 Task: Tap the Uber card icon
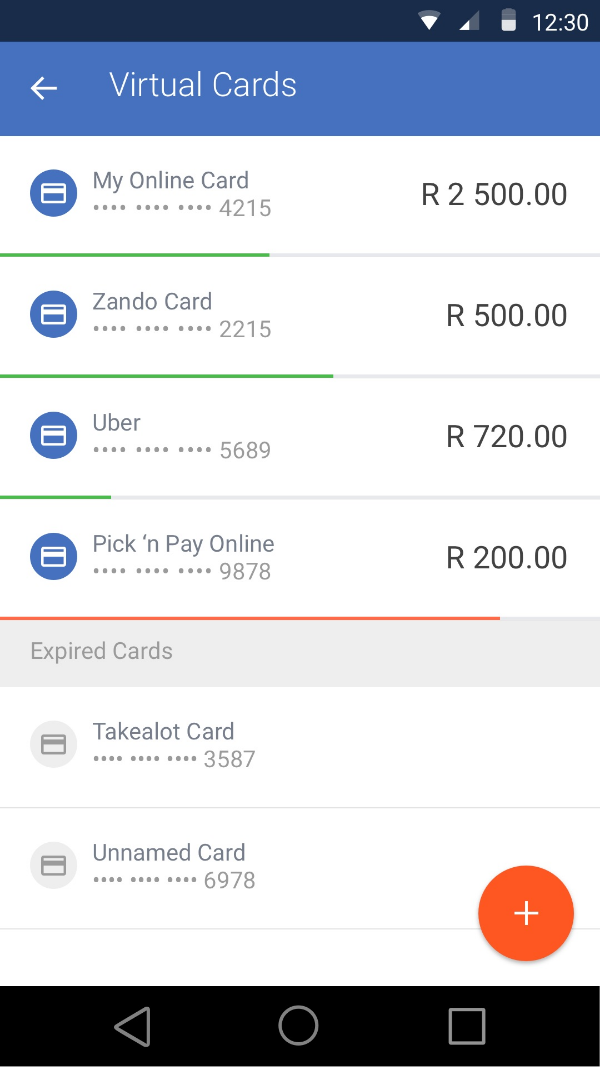pyautogui.click(x=54, y=435)
